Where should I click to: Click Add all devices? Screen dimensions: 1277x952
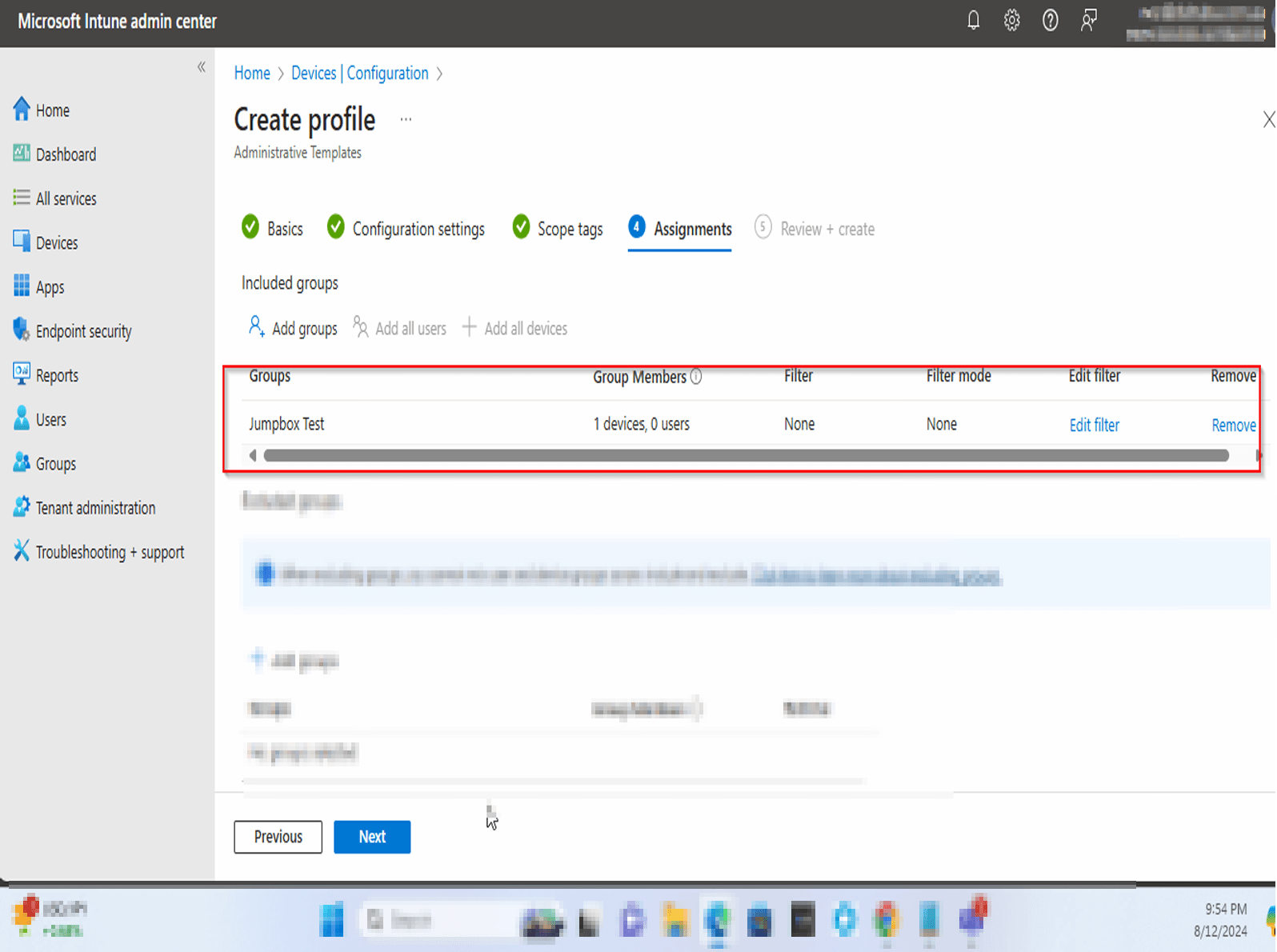click(514, 328)
